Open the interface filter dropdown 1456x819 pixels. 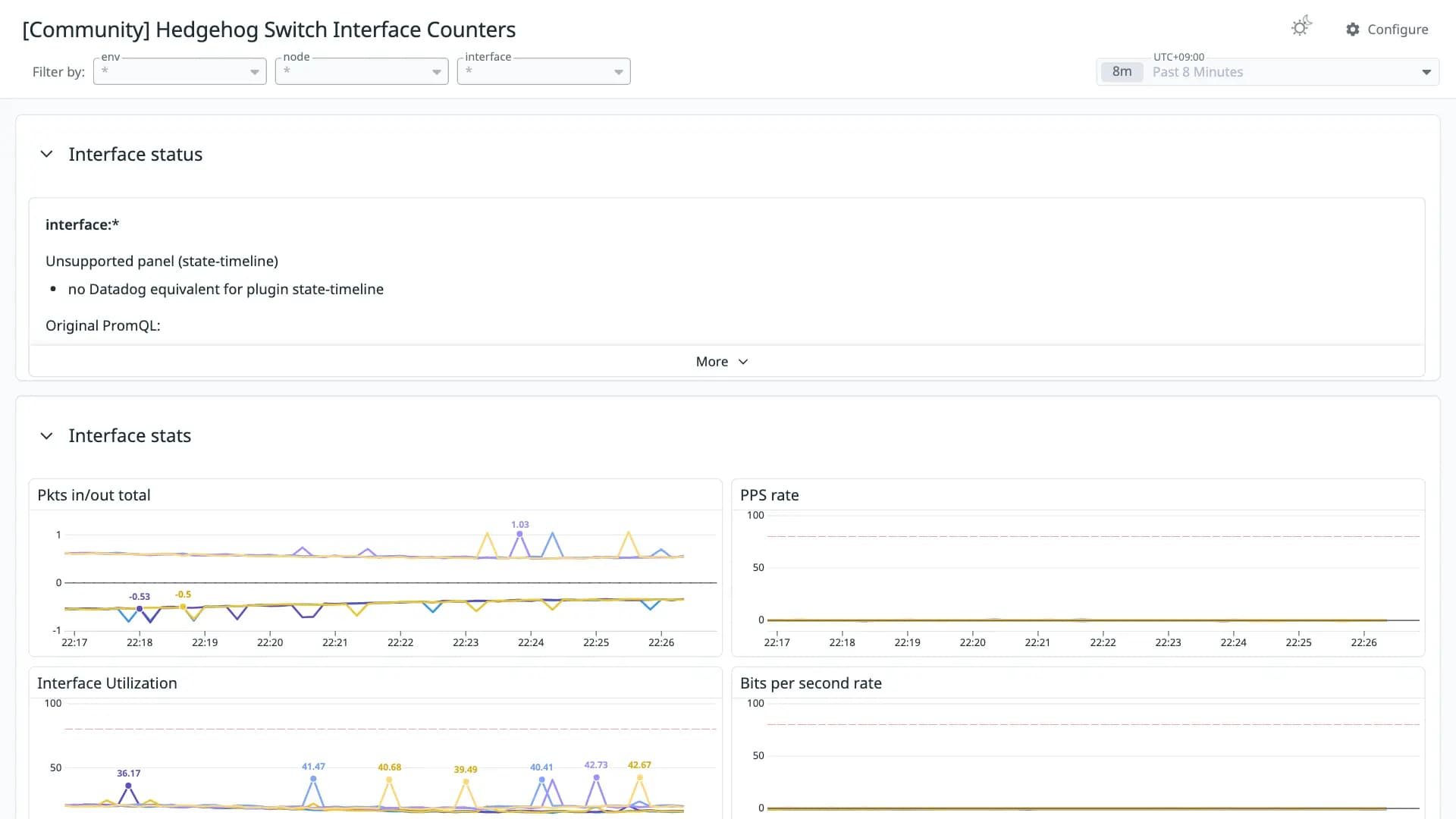(544, 71)
